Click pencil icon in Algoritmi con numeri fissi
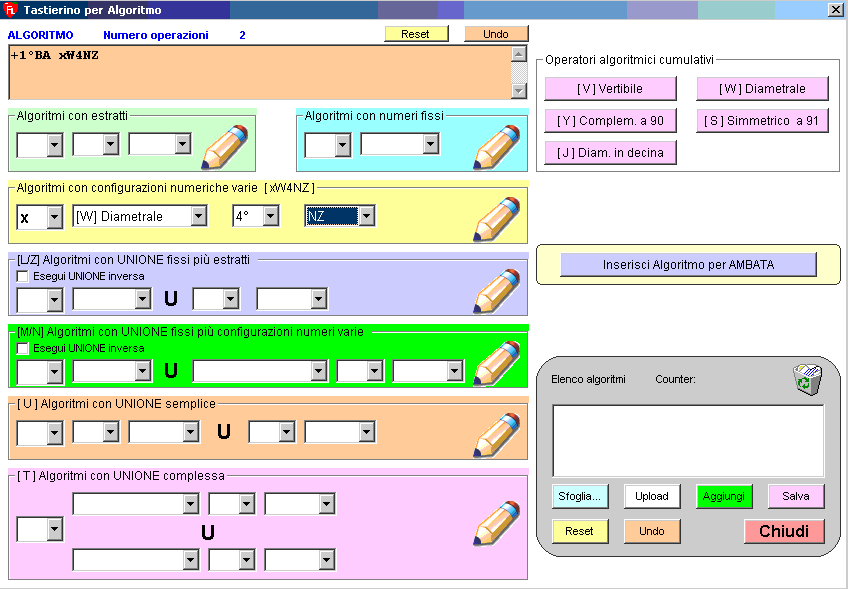848x589 pixels. 496,147
